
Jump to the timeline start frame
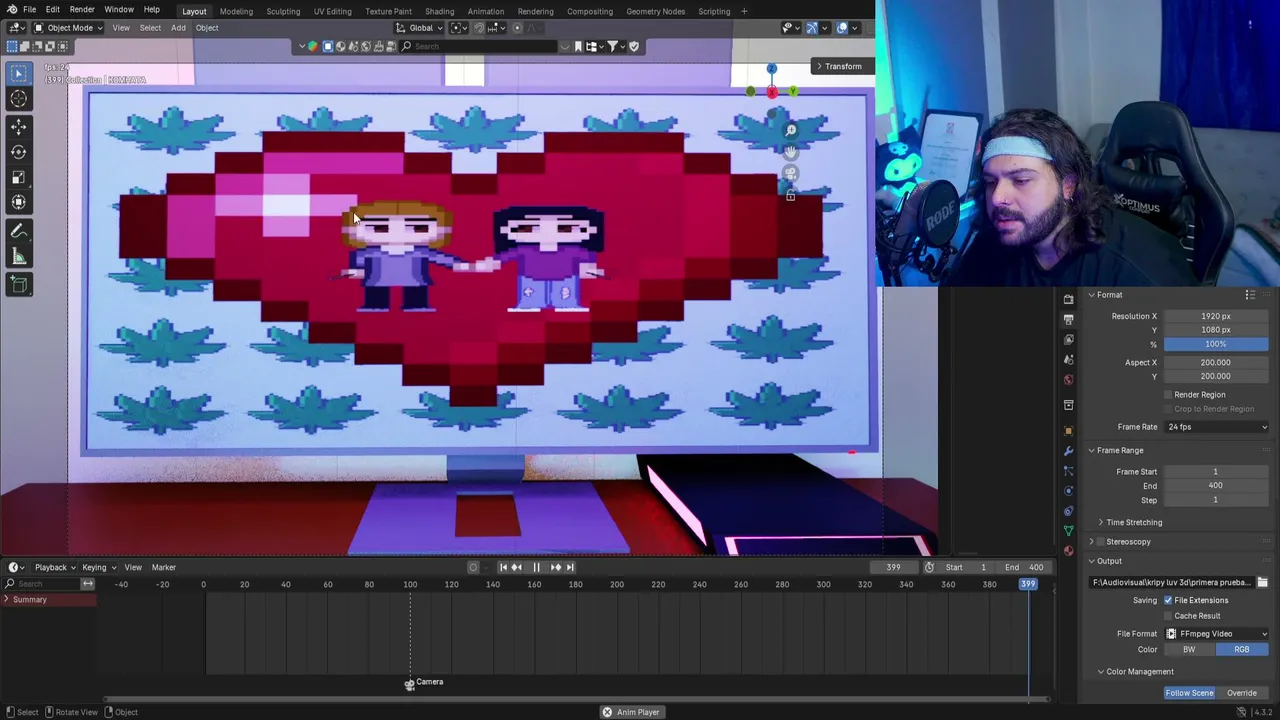point(503,567)
